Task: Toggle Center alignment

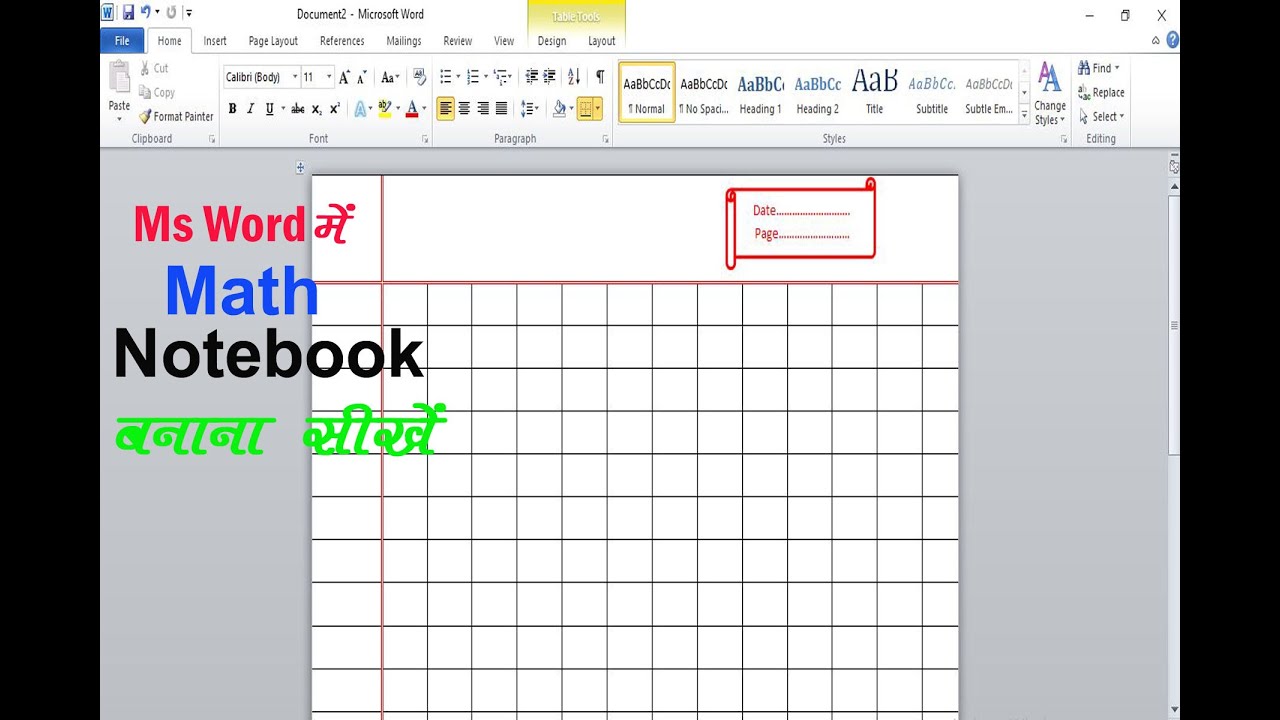Action: 464,109
